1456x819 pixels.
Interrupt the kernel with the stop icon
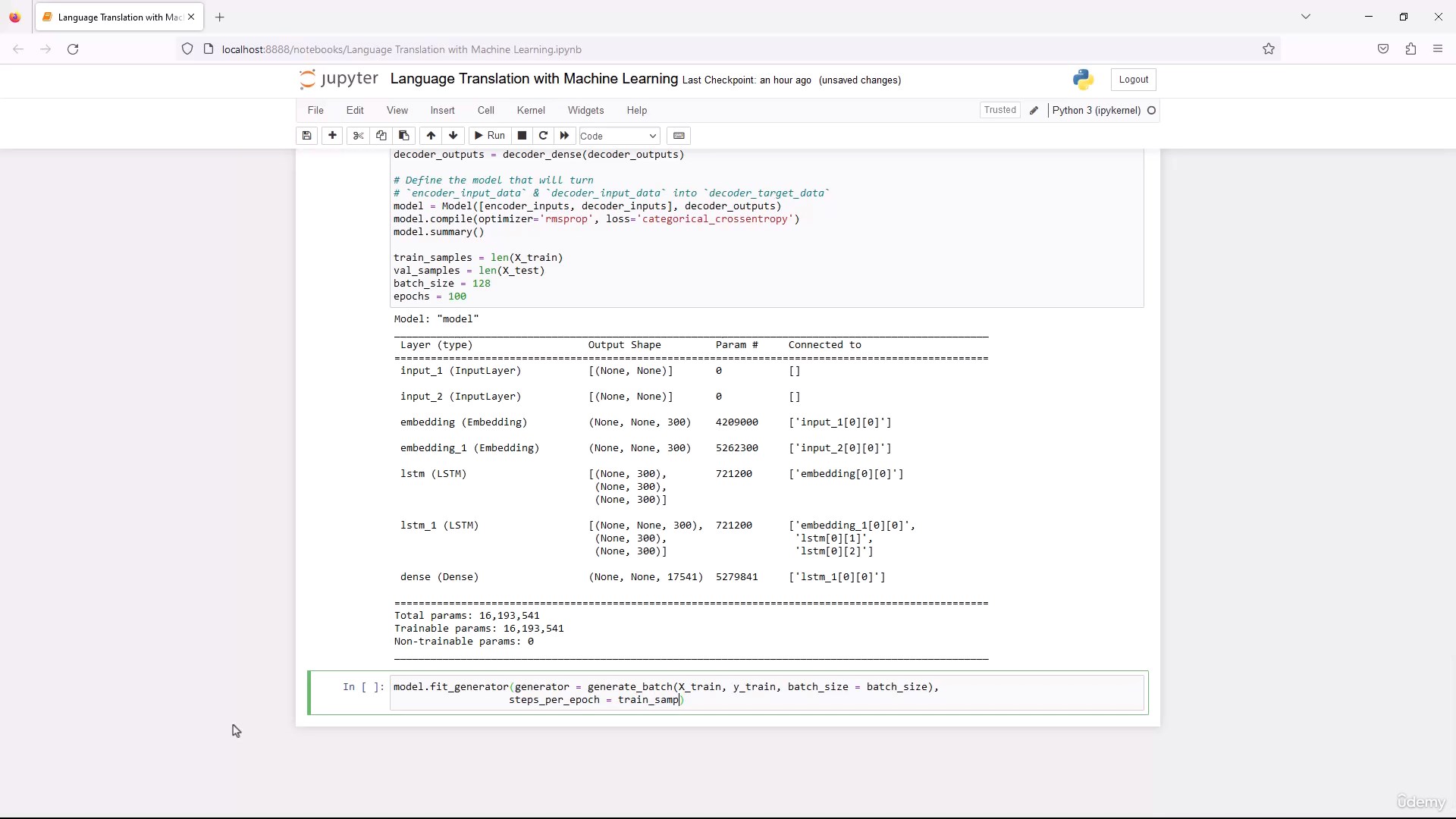(522, 136)
